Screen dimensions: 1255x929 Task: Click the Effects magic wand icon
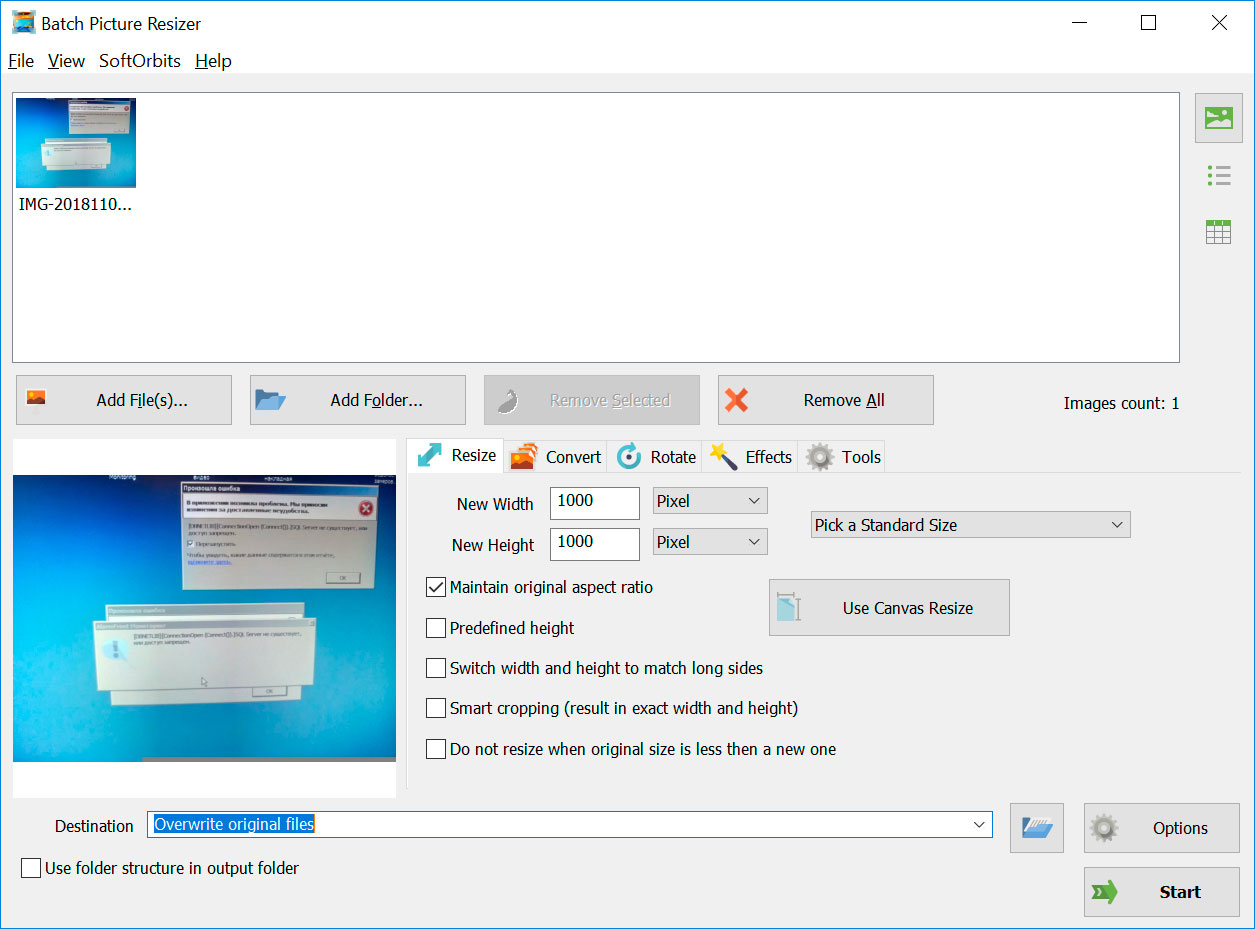[723, 456]
